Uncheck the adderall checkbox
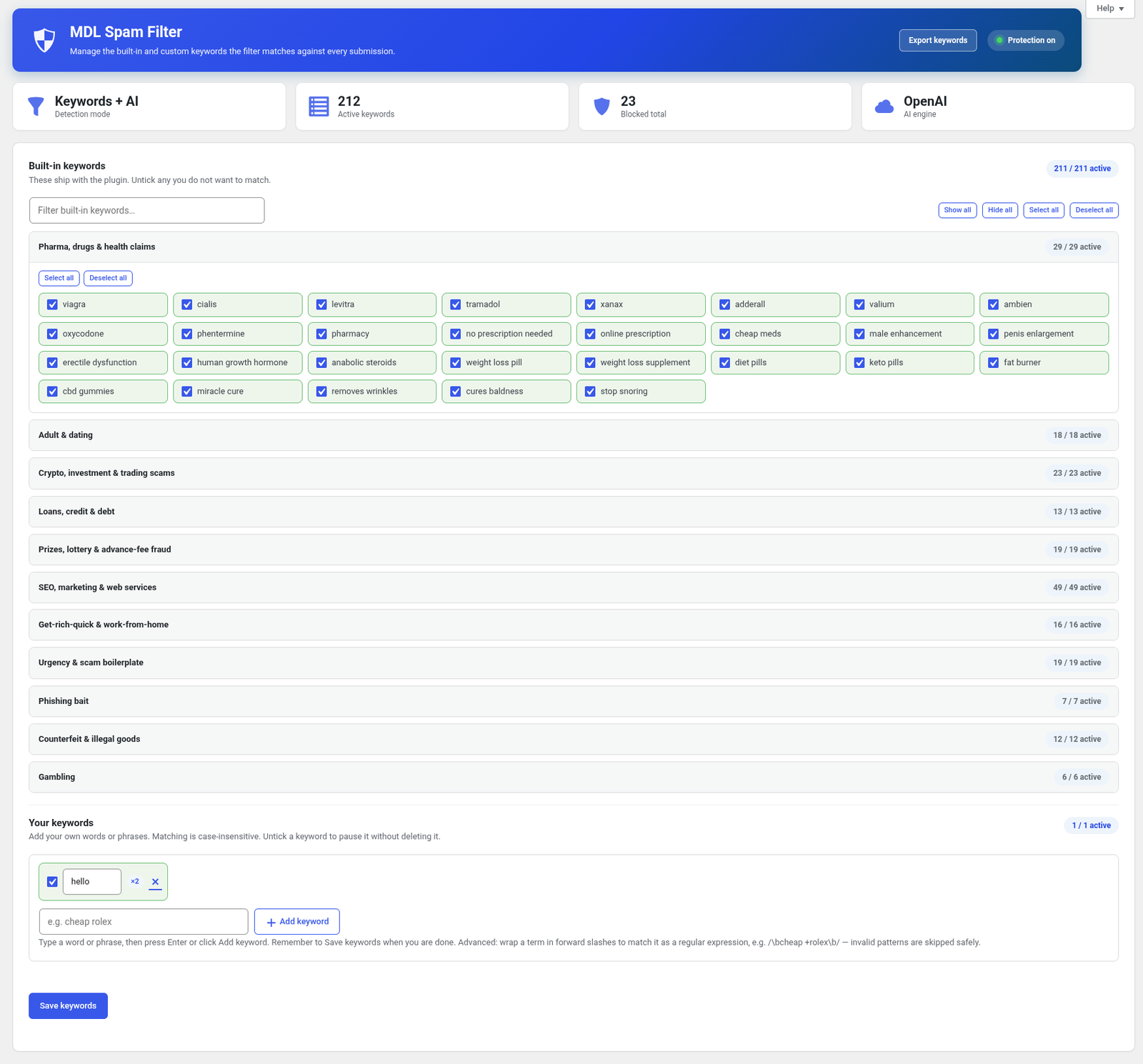1143x1064 pixels. pos(725,304)
